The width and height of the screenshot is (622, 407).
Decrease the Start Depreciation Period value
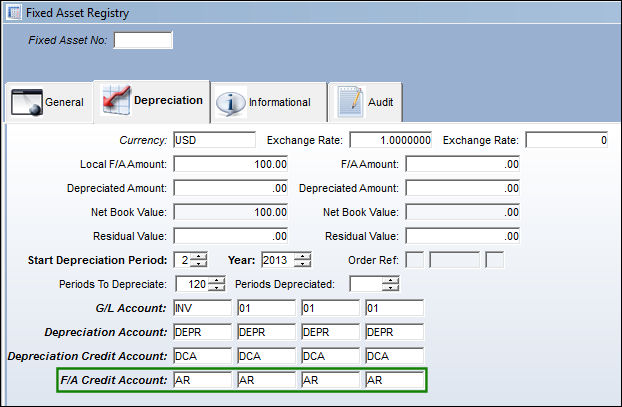tap(198, 264)
